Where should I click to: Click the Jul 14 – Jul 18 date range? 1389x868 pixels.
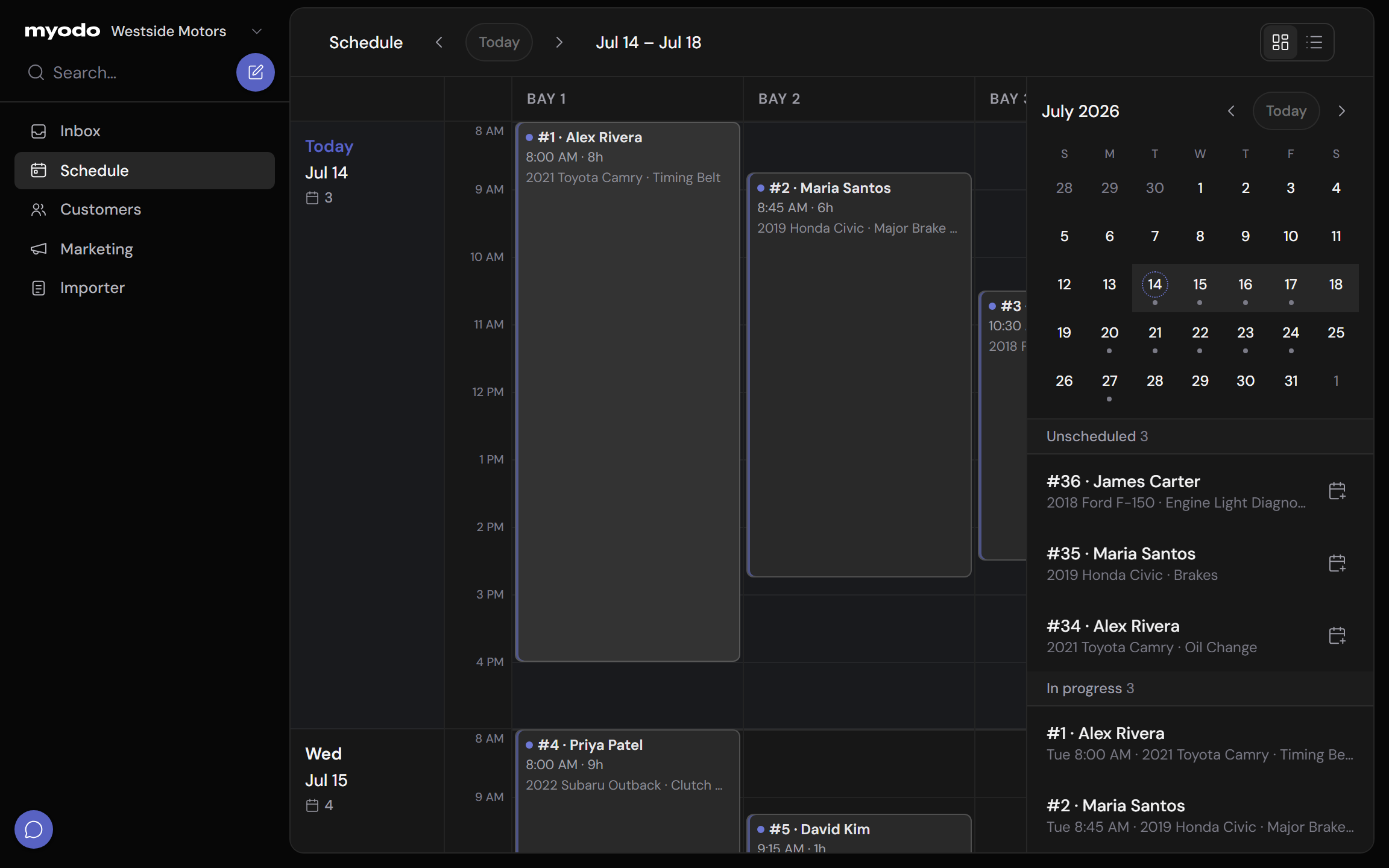tap(648, 42)
